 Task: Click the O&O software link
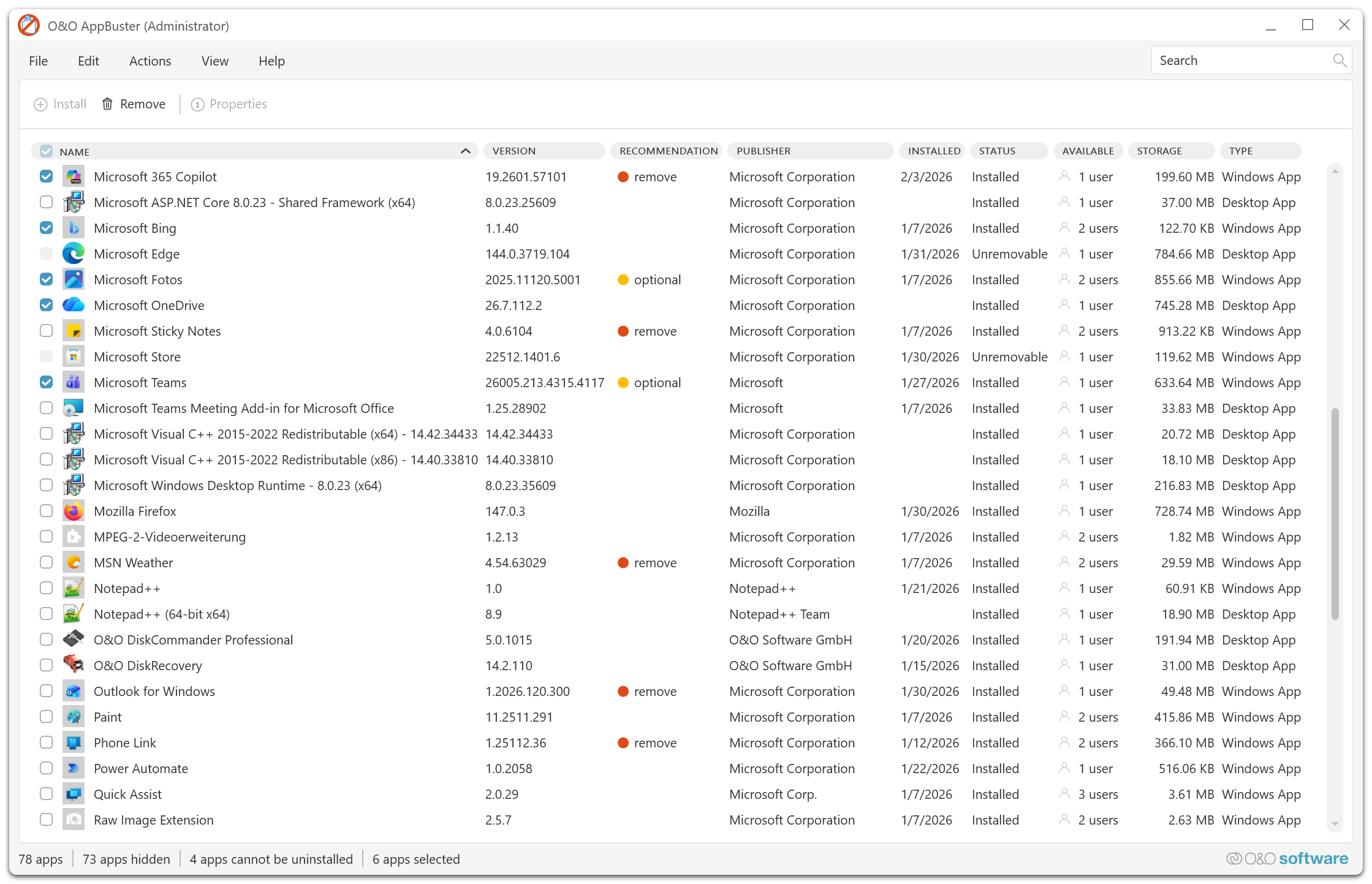pyautogui.click(x=1287, y=859)
